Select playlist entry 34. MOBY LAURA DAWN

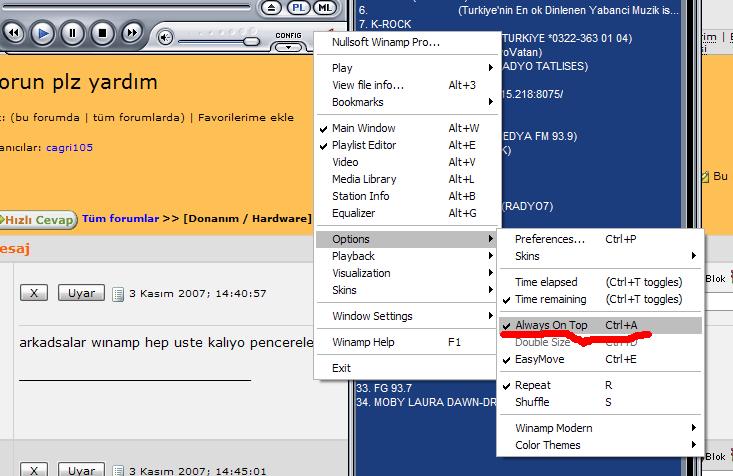coord(426,402)
